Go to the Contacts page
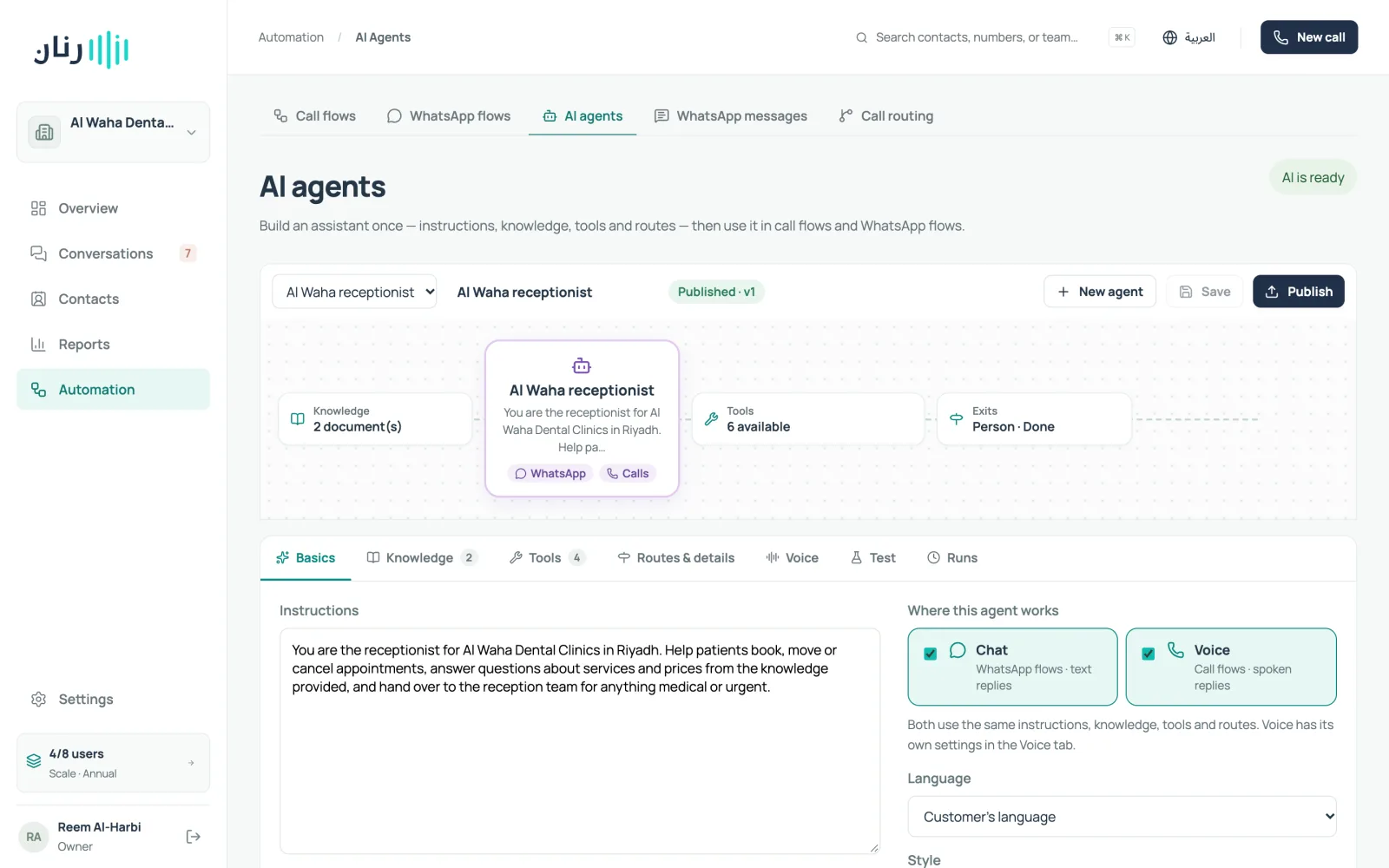The height and width of the screenshot is (868, 1389). coord(113,299)
